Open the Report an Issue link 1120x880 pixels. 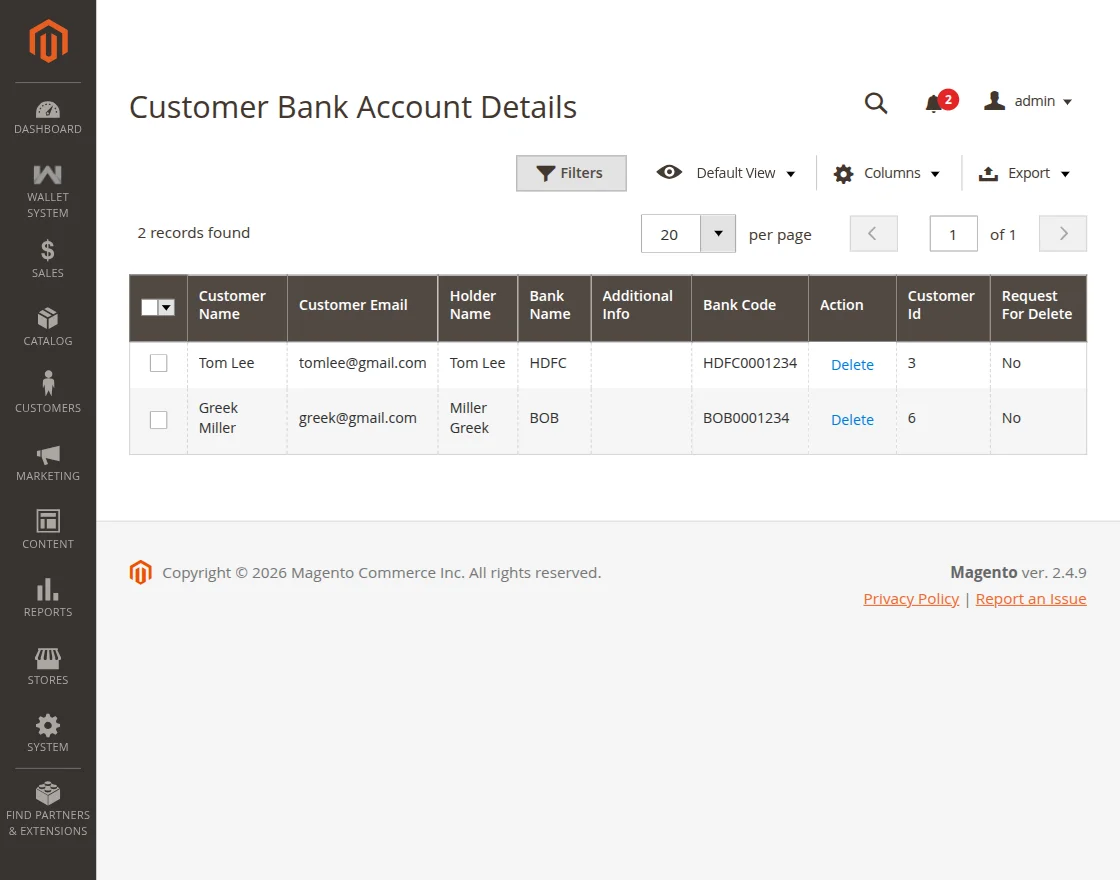pyautogui.click(x=1031, y=599)
